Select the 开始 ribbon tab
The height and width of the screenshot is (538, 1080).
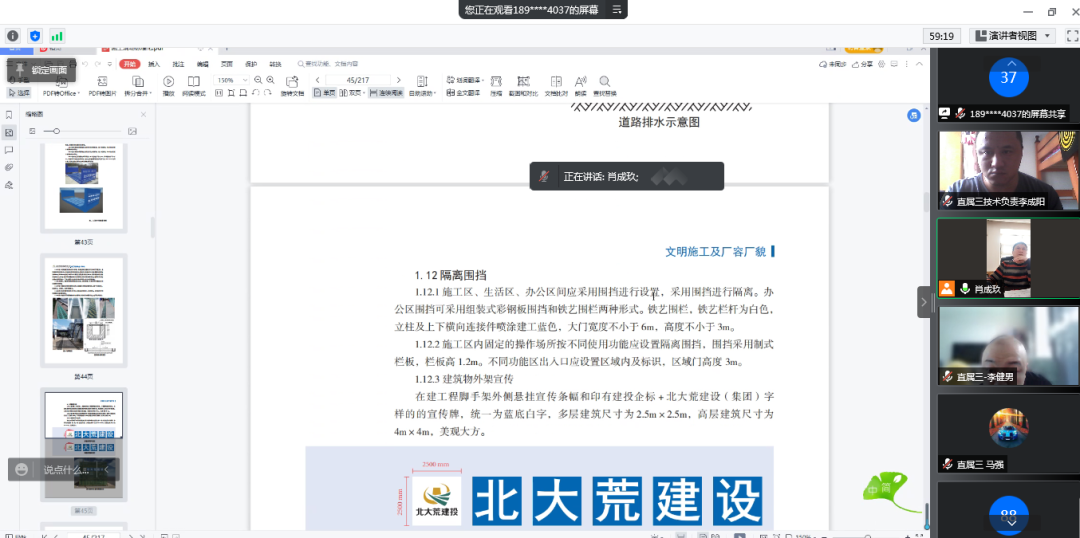[130, 63]
